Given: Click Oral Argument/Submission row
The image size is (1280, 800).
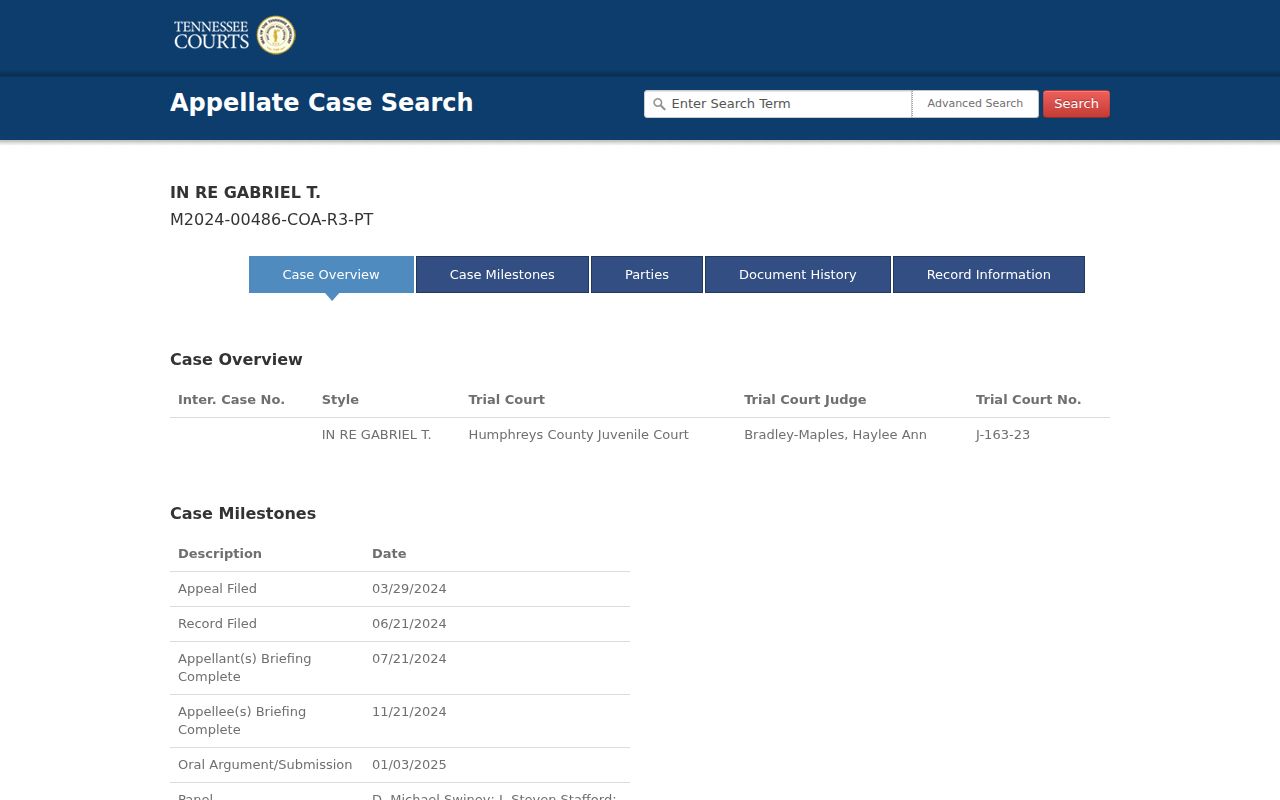Looking at the screenshot, I should (400, 765).
